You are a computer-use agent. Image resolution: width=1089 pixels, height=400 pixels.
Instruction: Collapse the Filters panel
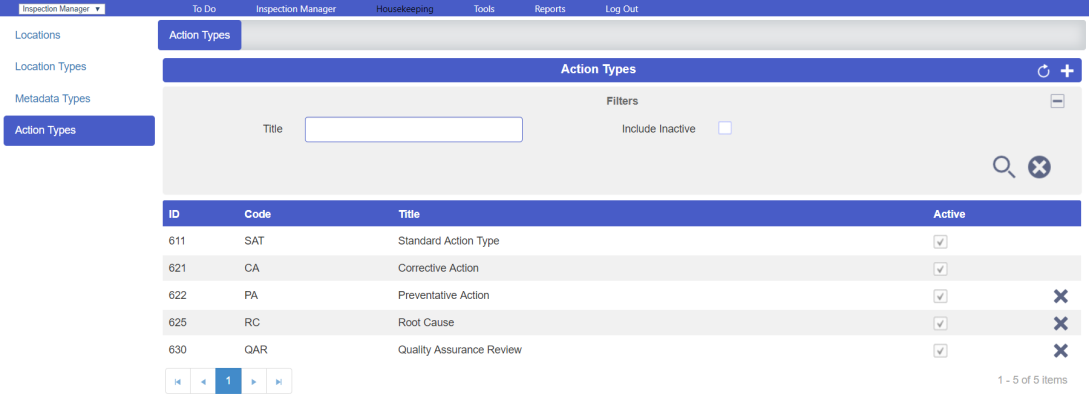(x=1057, y=101)
